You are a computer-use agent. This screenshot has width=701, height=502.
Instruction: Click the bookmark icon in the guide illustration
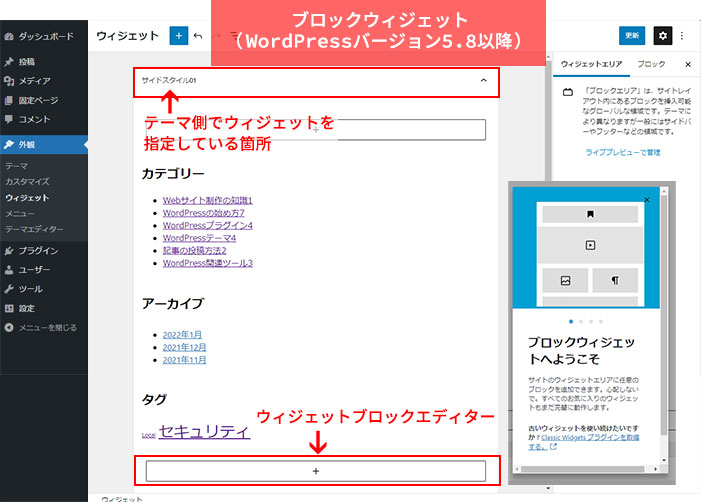(x=590, y=214)
